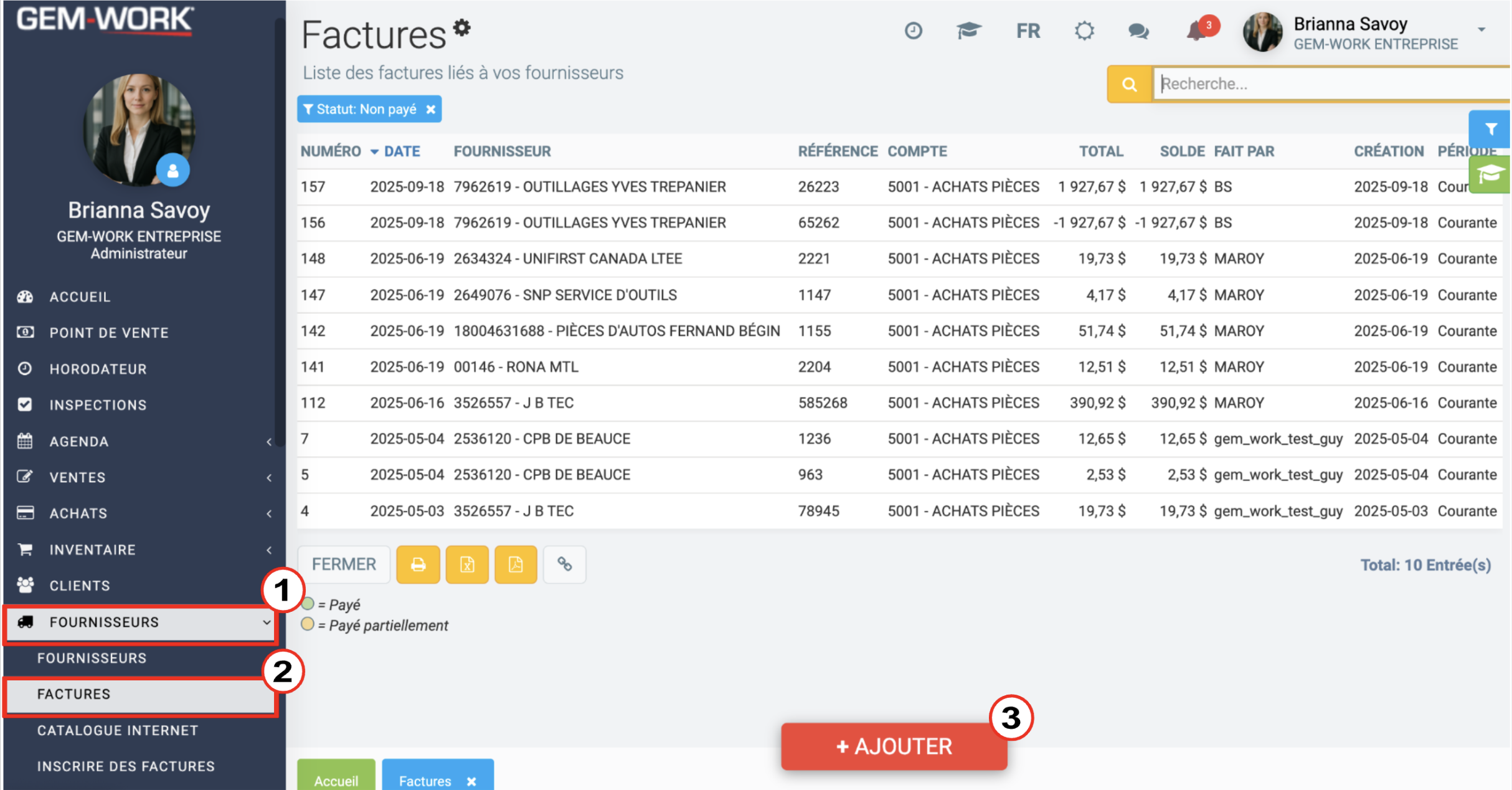Screen dimensions: 1512x790
Task: Open invoice 141 RONA MTL row
Action: [900, 367]
